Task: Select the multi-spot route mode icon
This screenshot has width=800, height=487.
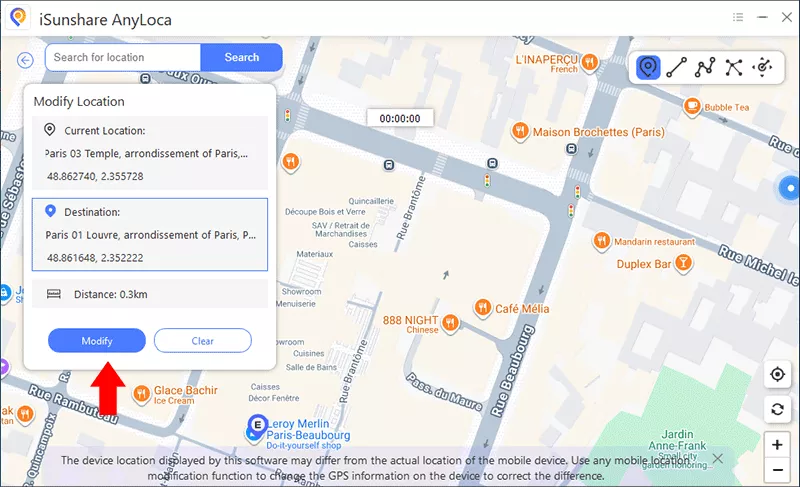Action: point(705,67)
